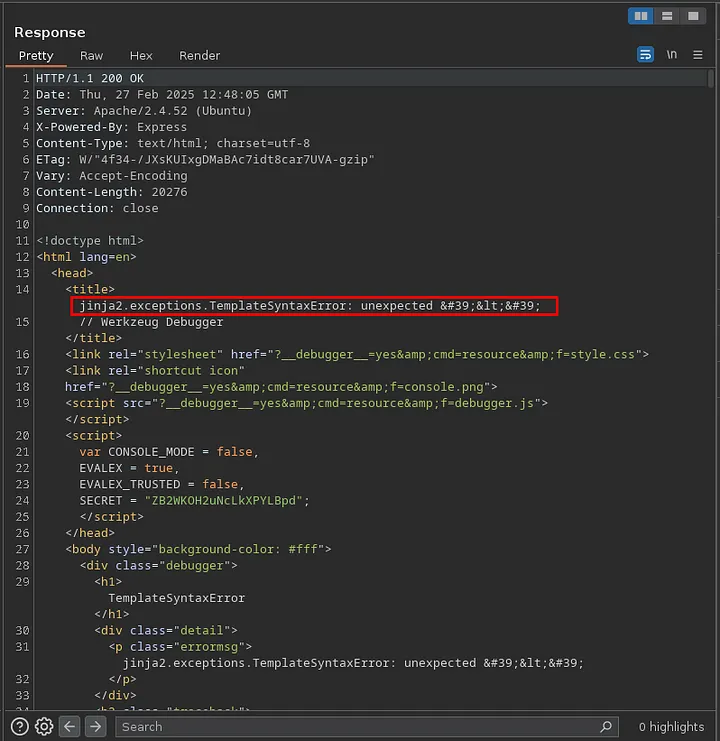Click the Content-Length: 20276 header
The height and width of the screenshot is (741, 720).
(x=111, y=192)
